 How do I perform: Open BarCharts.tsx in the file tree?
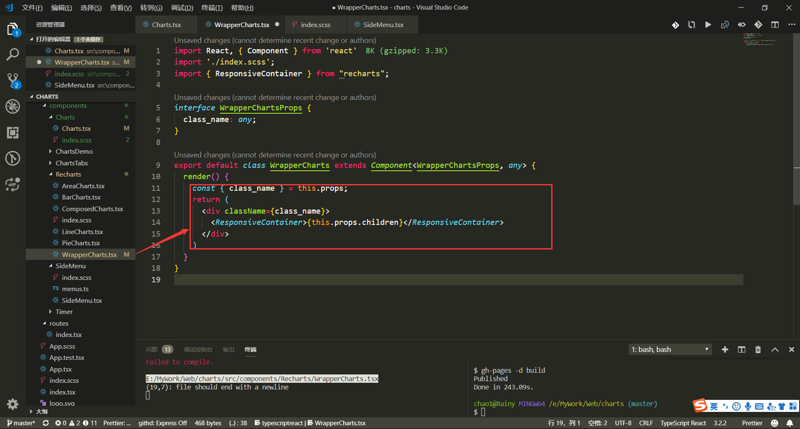click(x=81, y=197)
